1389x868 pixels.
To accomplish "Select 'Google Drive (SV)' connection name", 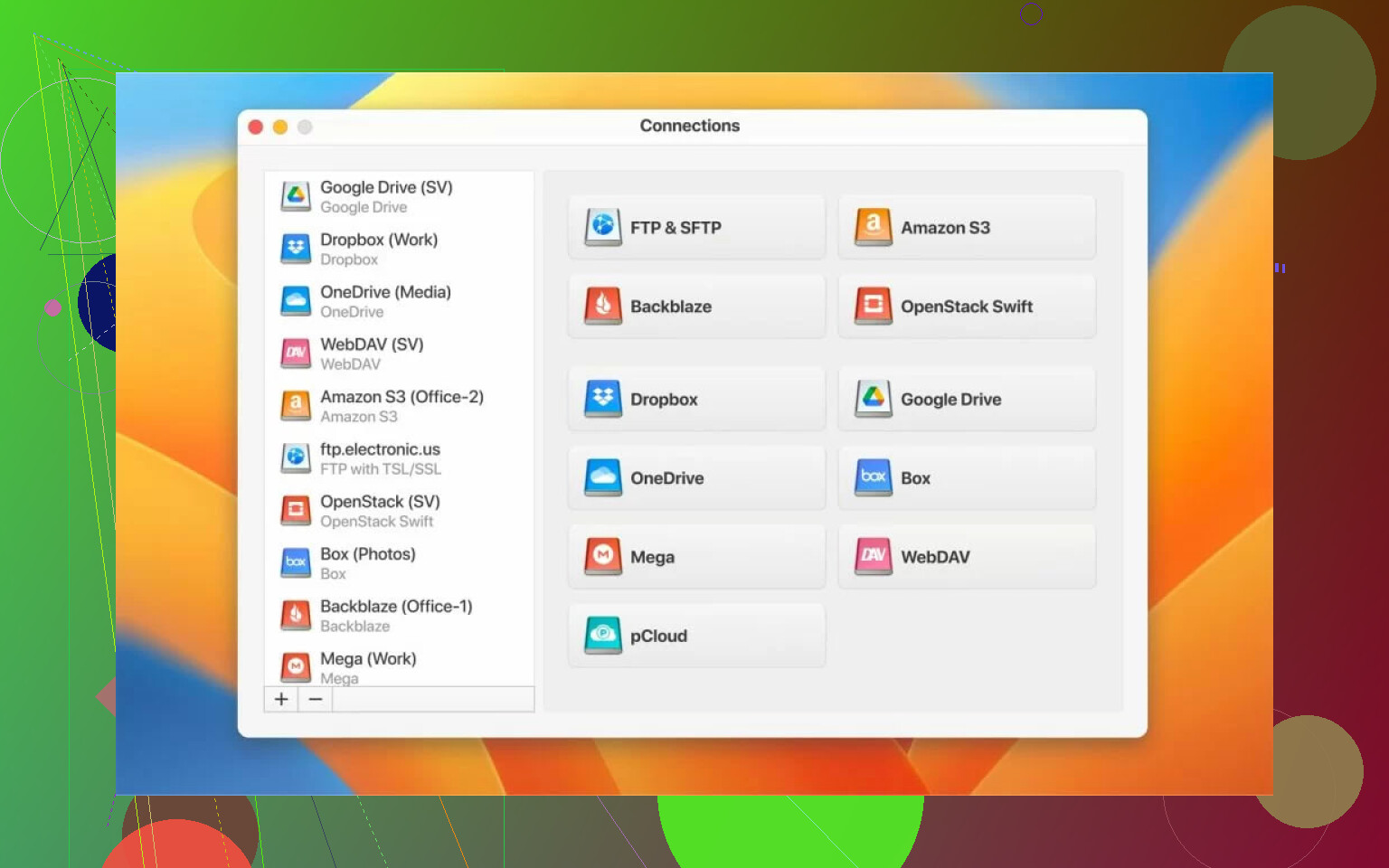I will click(386, 187).
